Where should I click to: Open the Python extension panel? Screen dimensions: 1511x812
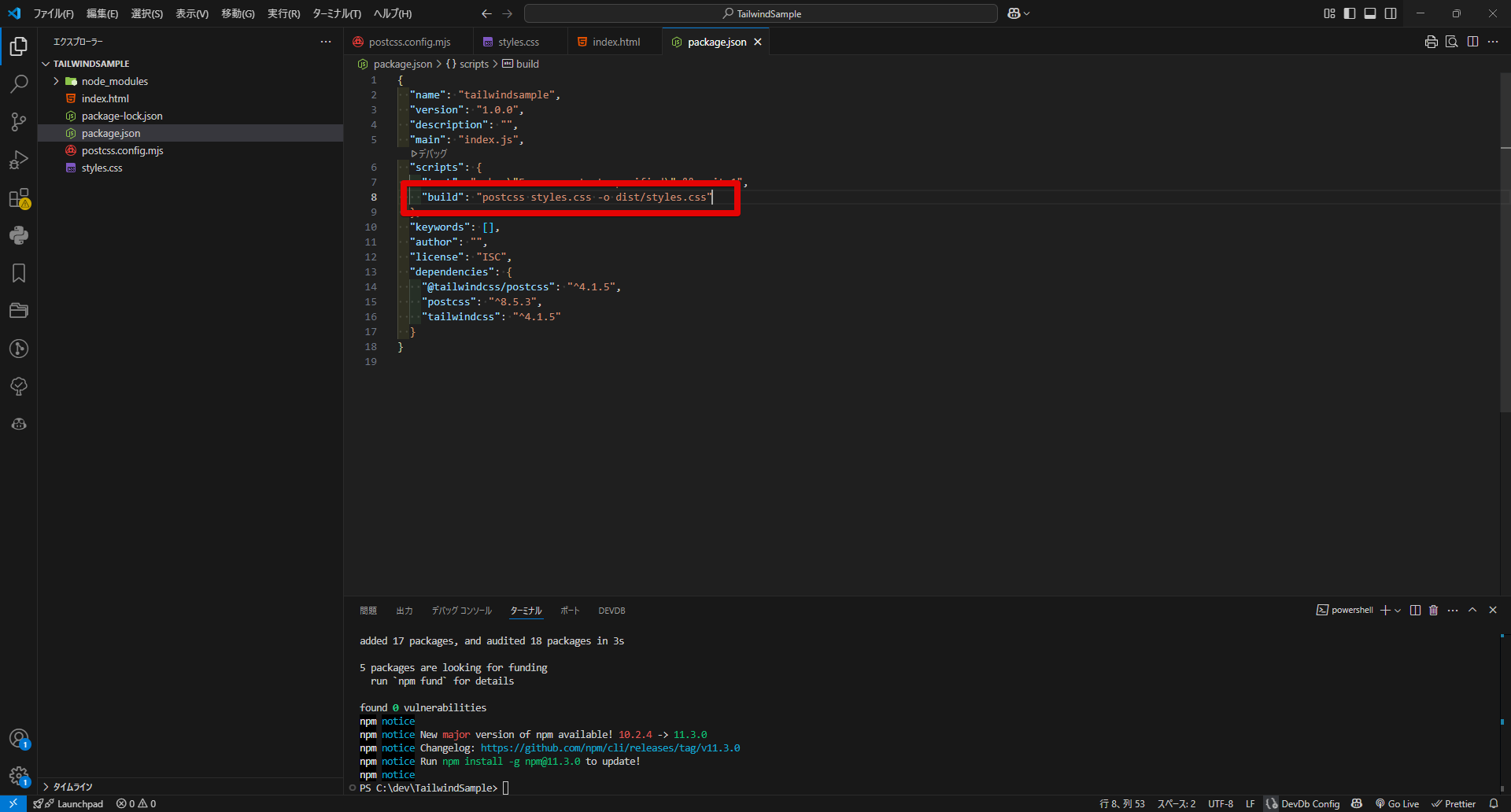pyautogui.click(x=19, y=235)
